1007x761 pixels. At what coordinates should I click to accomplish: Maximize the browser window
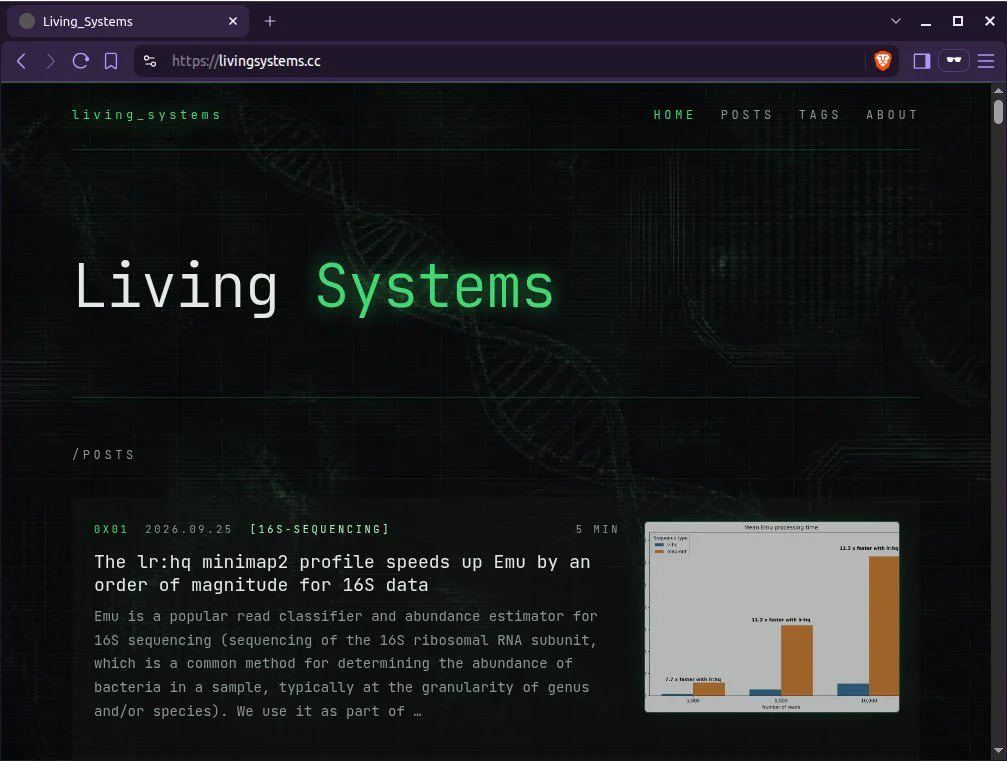click(x=958, y=21)
